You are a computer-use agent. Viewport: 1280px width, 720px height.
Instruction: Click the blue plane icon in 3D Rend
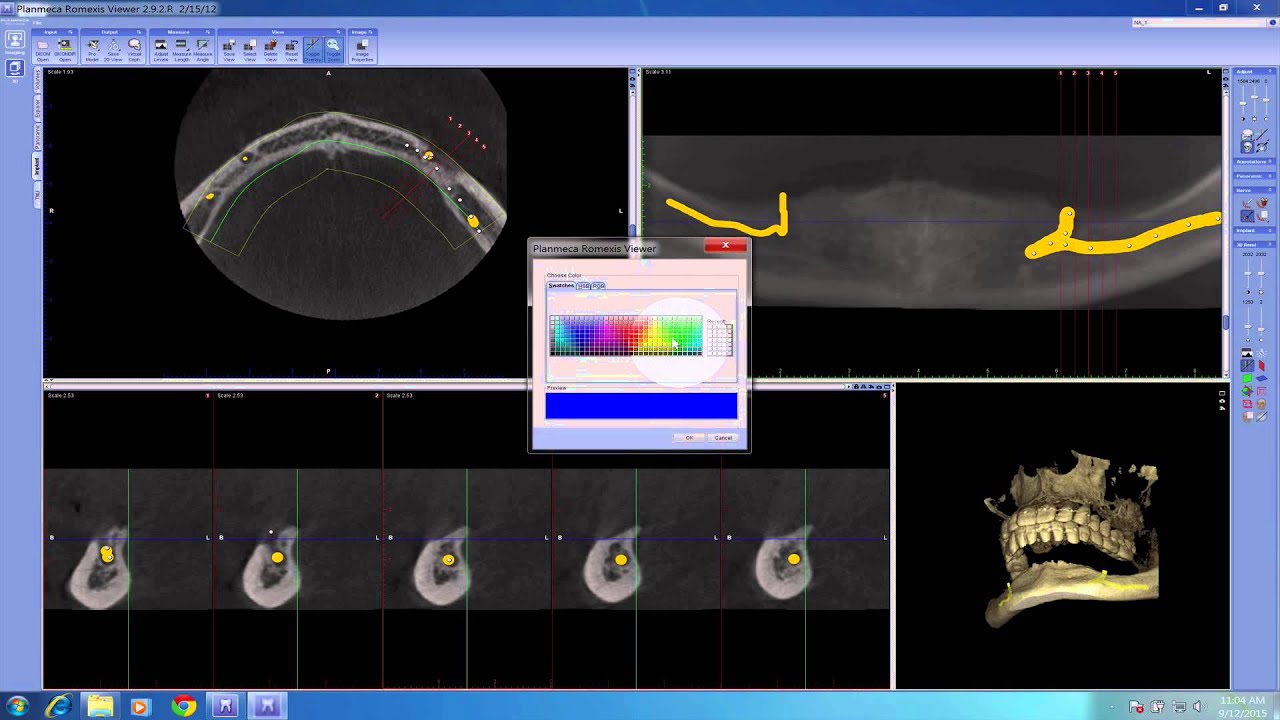point(1262,378)
